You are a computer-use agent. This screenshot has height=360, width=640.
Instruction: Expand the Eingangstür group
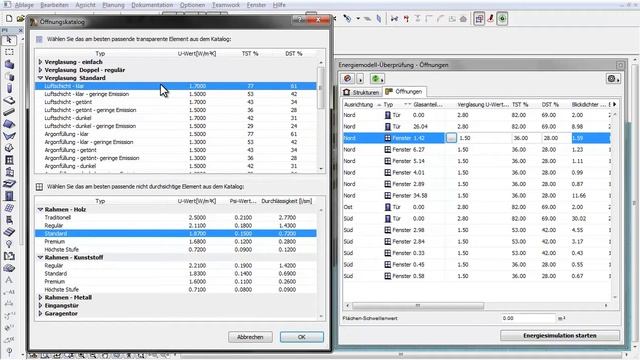[40, 306]
